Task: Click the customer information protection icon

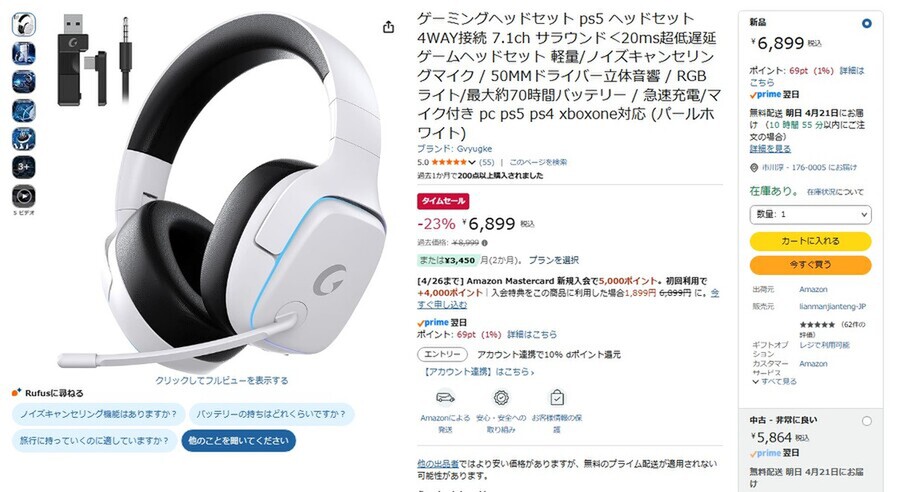Action: 557,397
